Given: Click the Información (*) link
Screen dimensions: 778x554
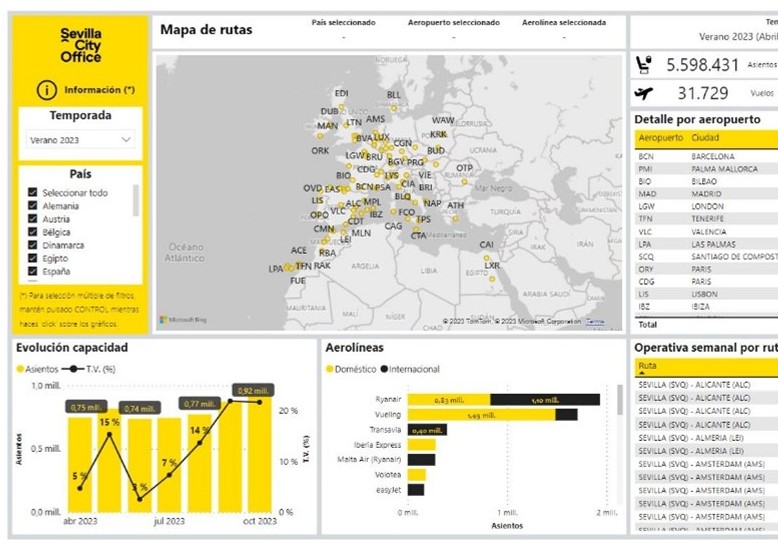Looking at the screenshot, I should pos(99,90).
